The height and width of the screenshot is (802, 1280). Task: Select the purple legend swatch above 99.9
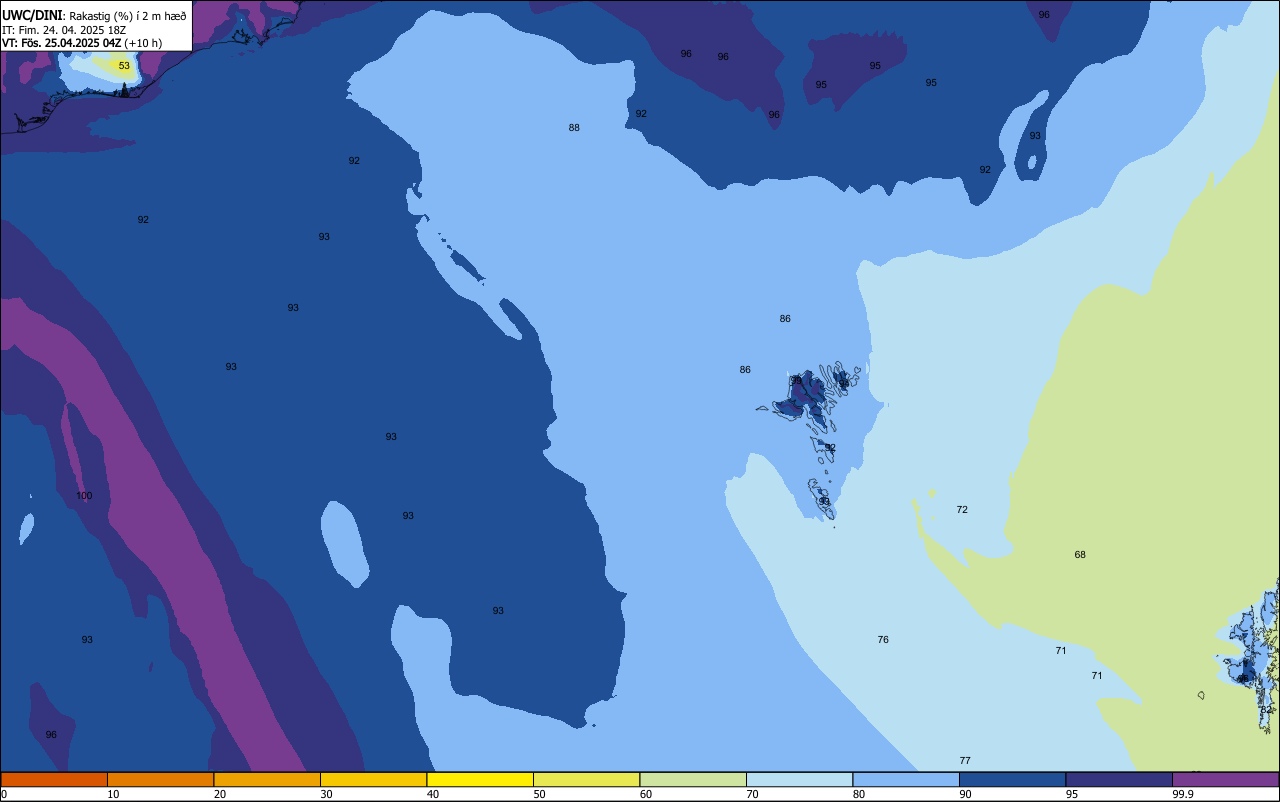(x=1225, y=779)
